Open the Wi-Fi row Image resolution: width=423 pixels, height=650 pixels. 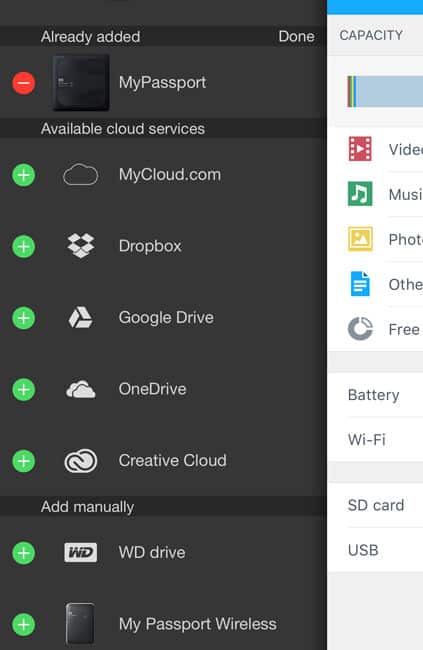[x=375, y=439]
